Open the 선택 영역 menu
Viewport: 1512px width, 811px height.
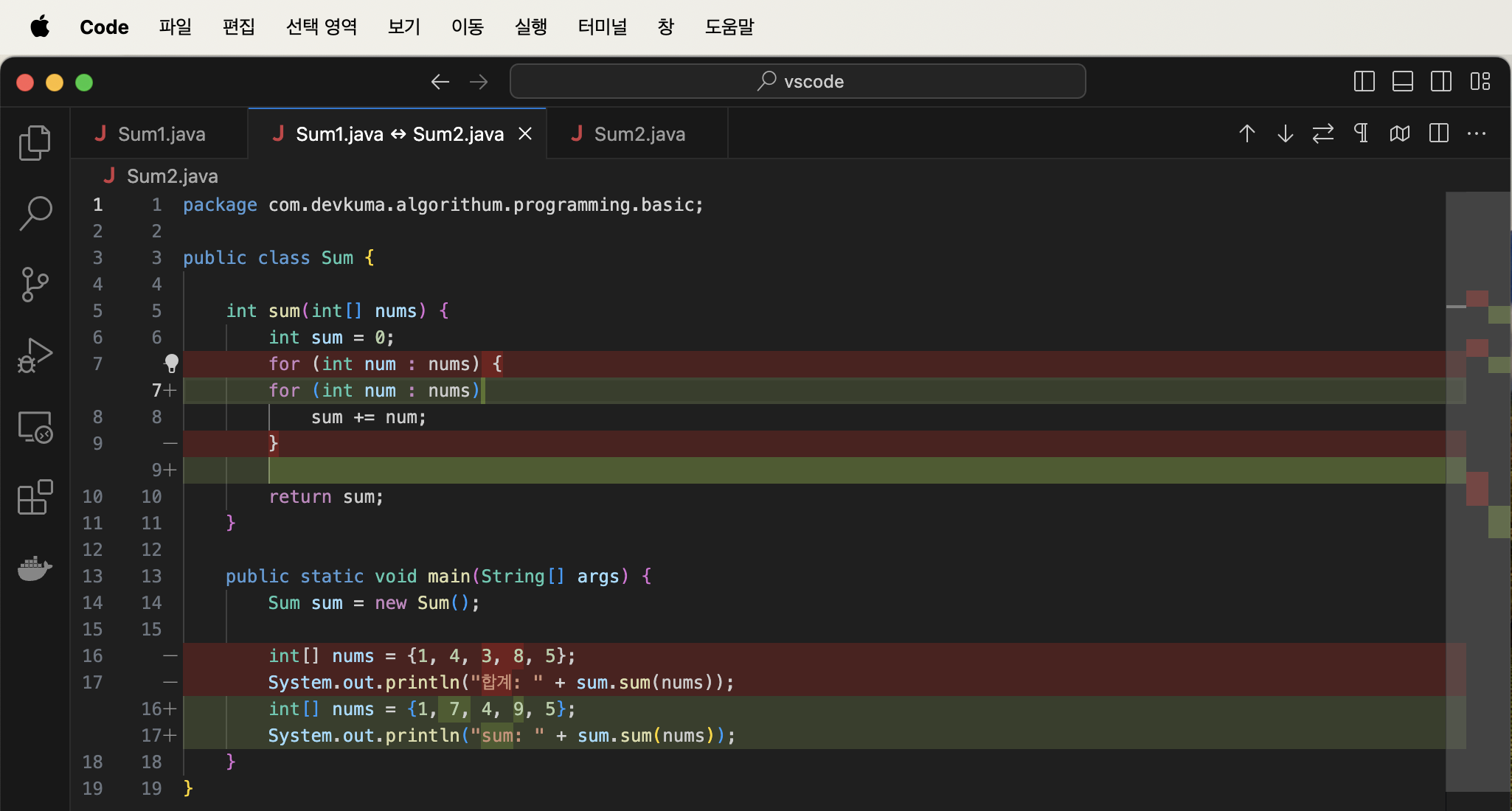coord(322,27)
